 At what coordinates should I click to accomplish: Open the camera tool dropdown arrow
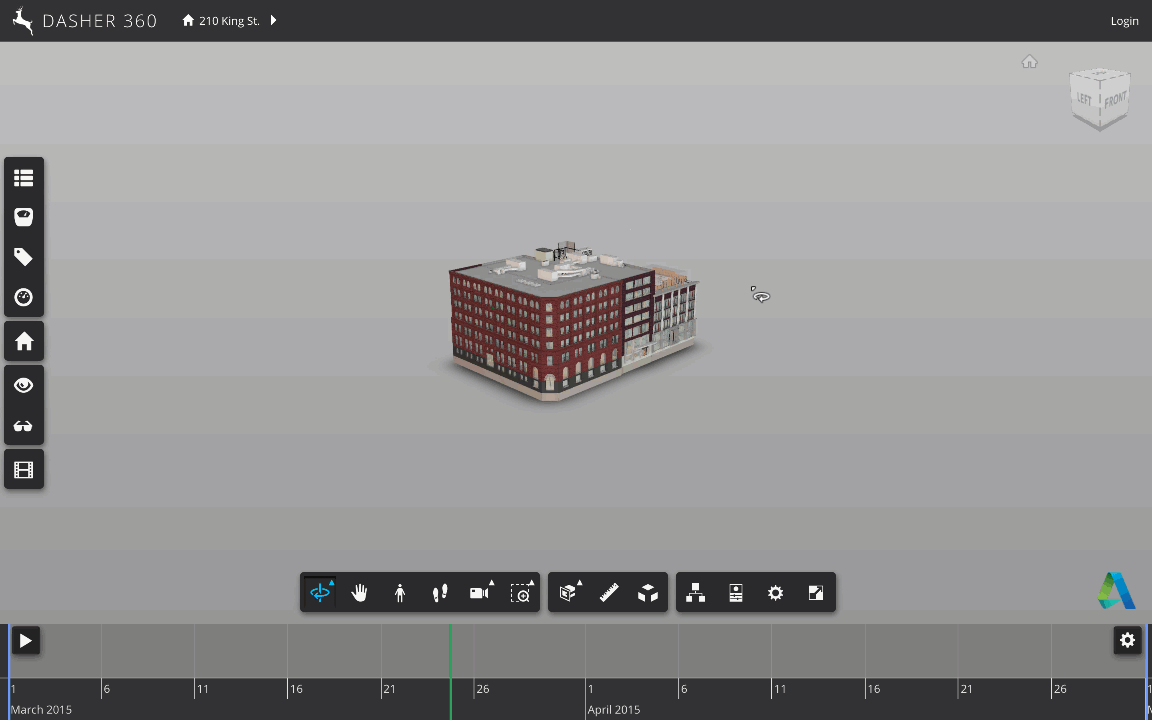(x=490, y=581)
